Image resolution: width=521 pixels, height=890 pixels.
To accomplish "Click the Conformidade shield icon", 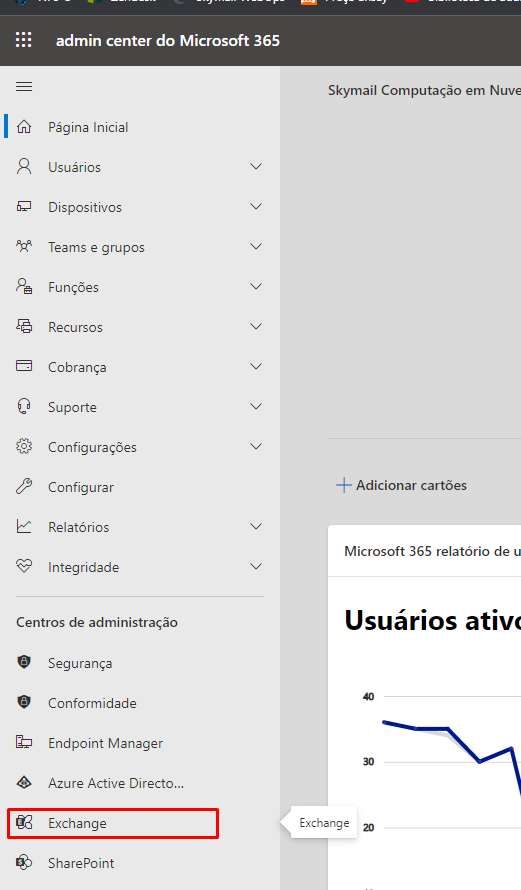I will click(x=24, y=702).
